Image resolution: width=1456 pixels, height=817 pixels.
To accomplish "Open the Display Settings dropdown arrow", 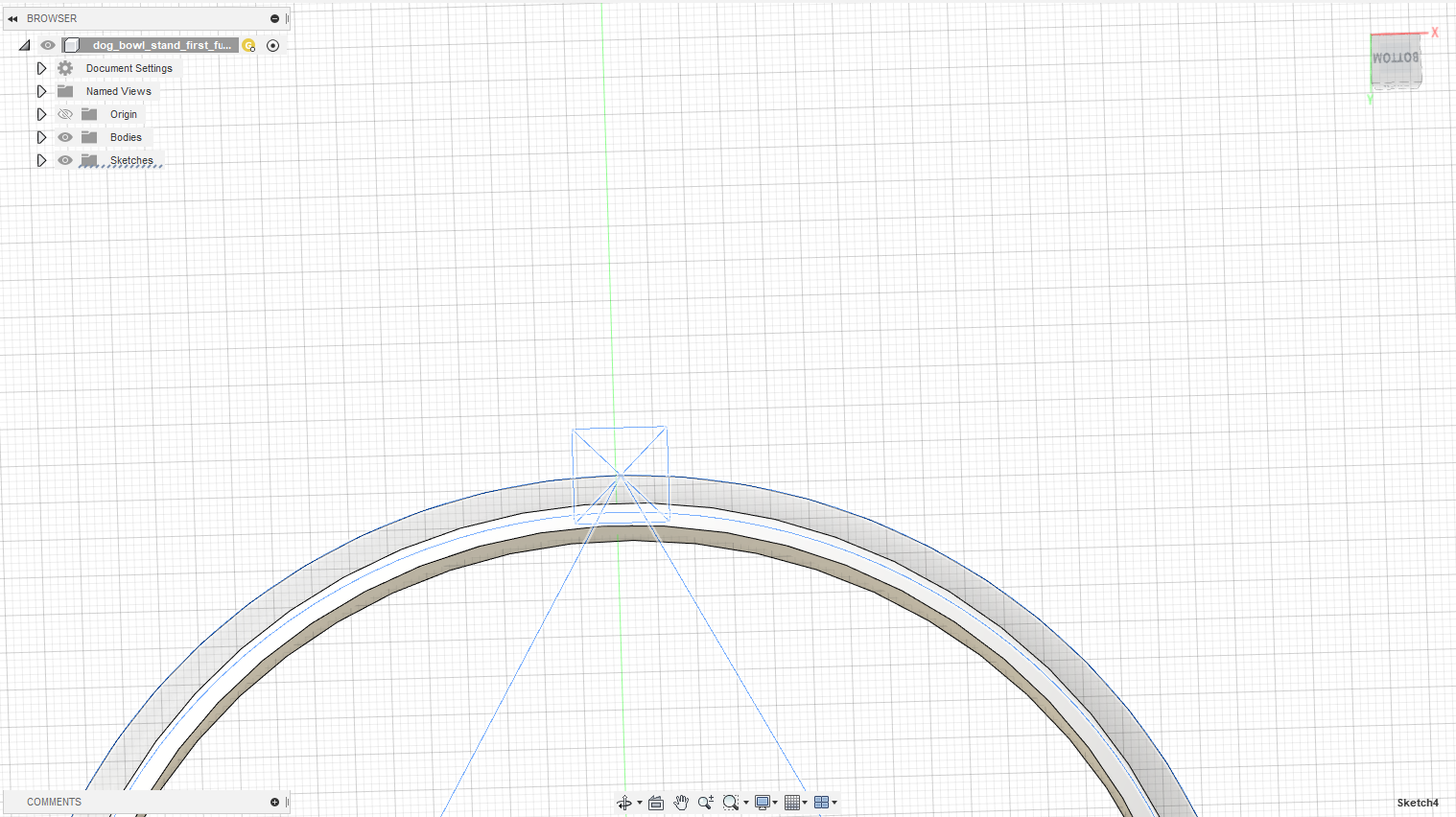I will click(775, 803).
